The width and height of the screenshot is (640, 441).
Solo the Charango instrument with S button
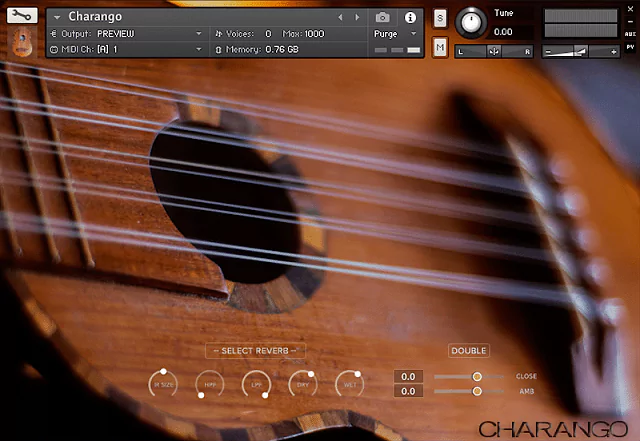point(440,18)
